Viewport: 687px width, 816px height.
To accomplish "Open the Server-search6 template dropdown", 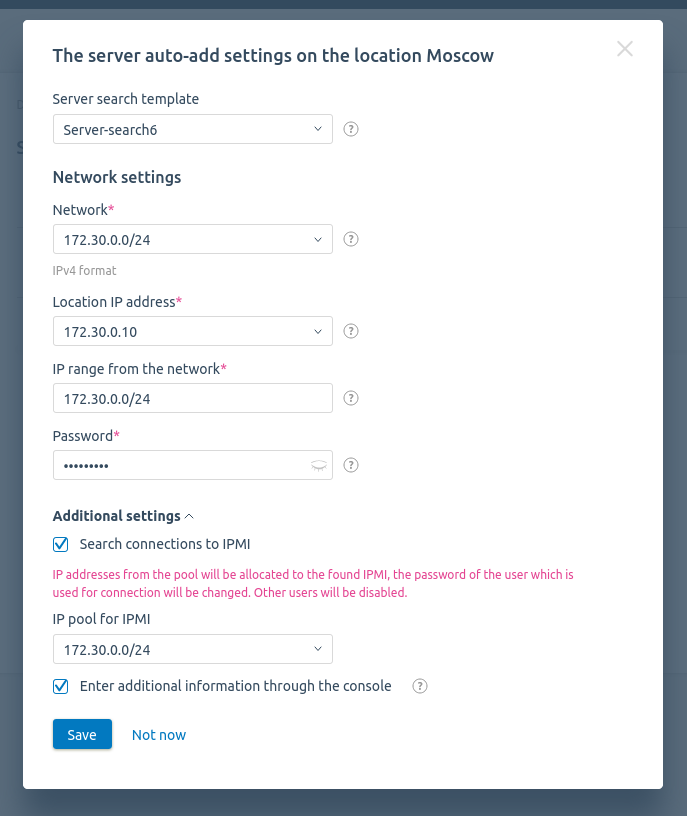I will coord(193,129).
